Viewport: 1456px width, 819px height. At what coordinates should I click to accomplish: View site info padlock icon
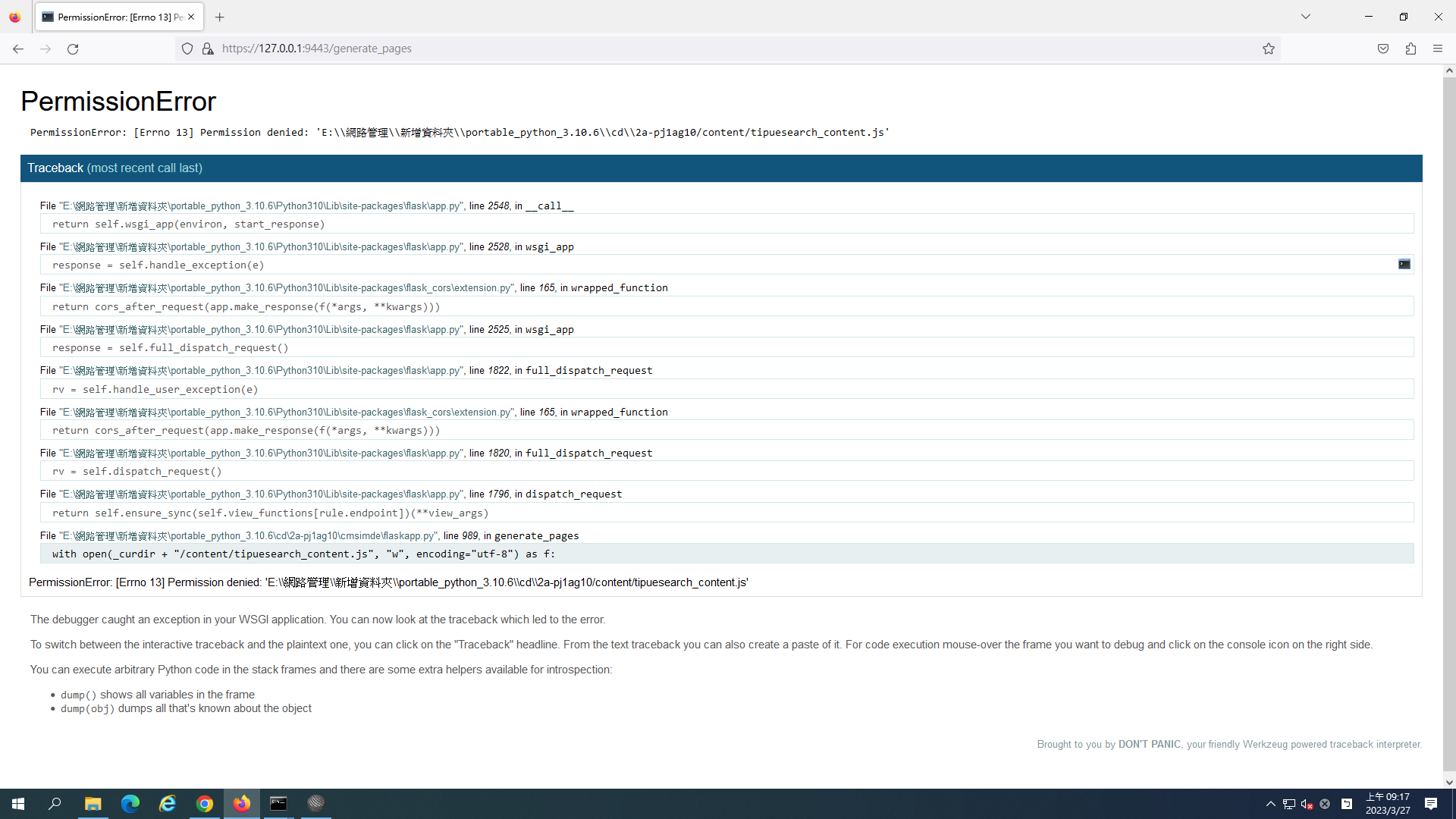click(x=207, y=49)
